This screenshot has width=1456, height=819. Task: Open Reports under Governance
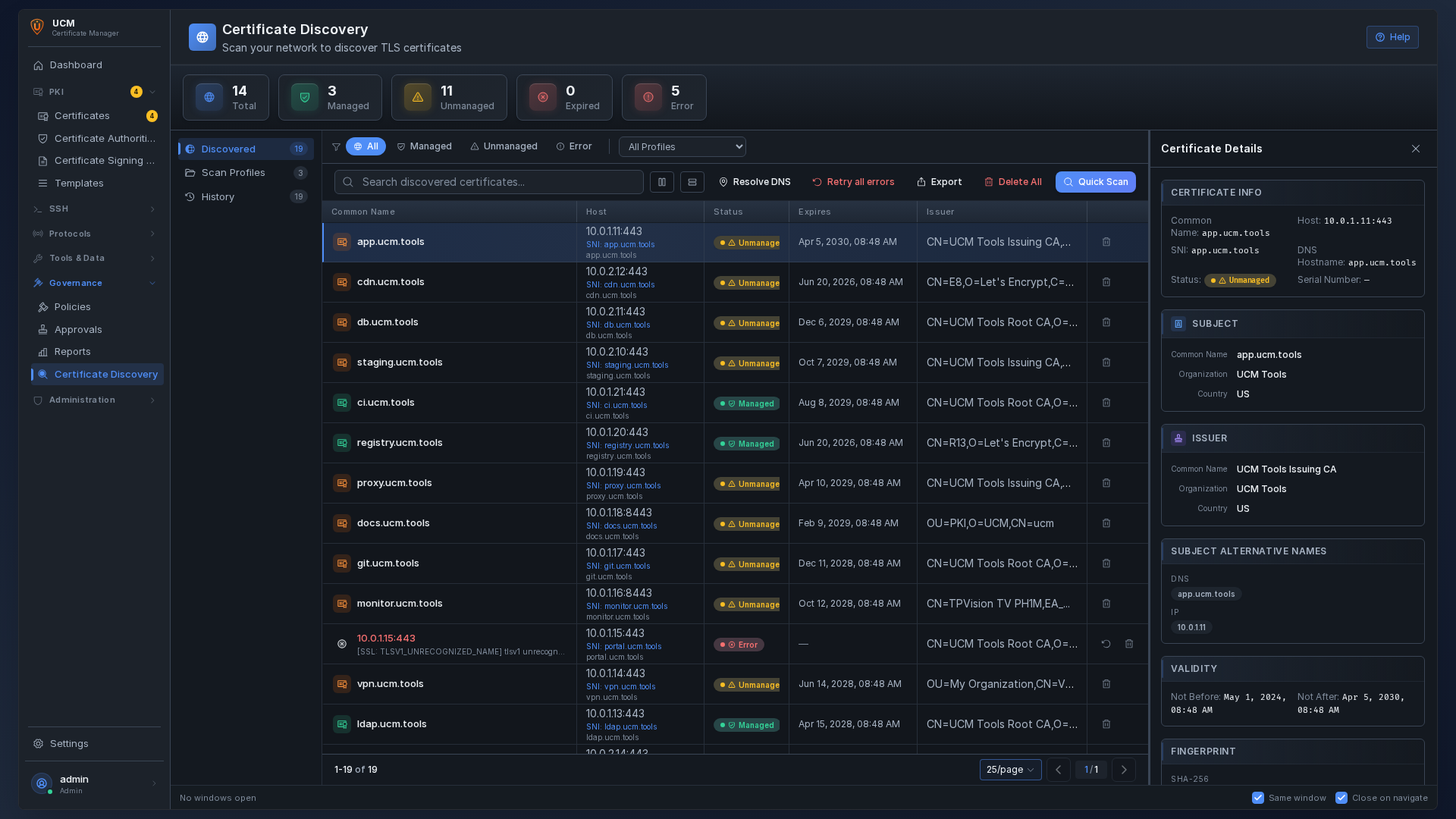97,352
